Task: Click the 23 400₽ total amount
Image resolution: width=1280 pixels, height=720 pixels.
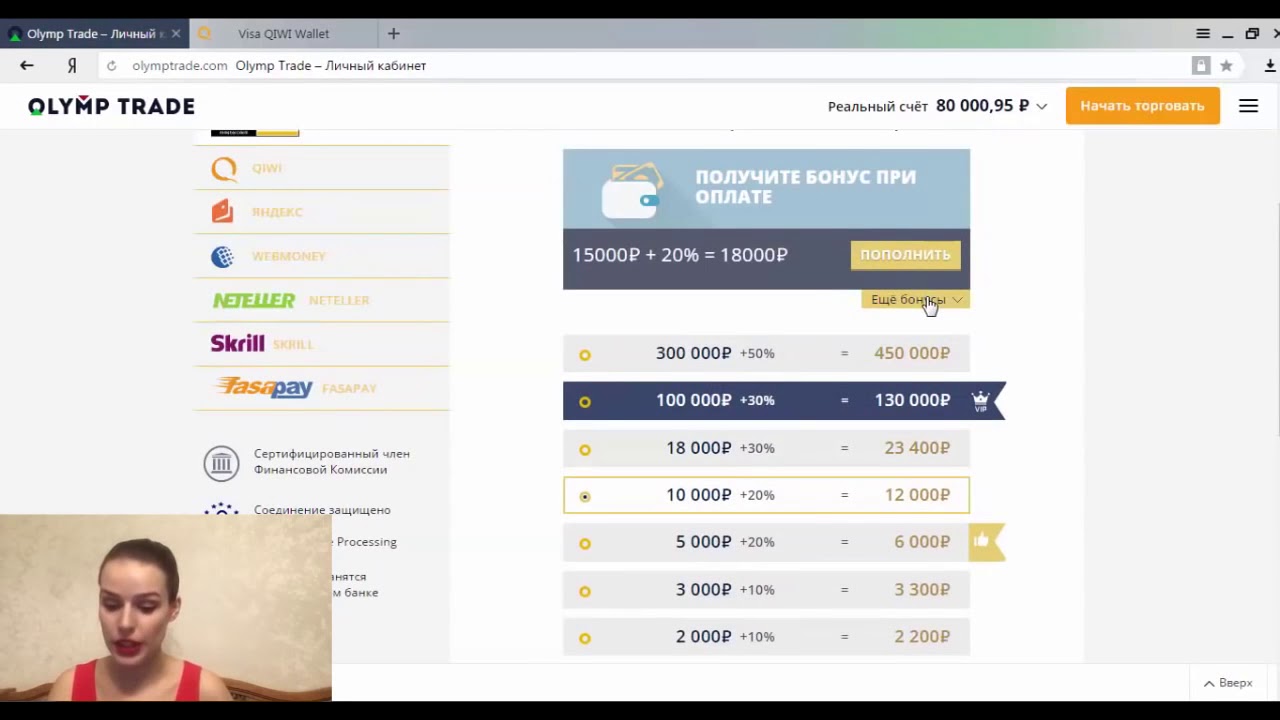Action: pyautogui.click(x=917, y=448)
